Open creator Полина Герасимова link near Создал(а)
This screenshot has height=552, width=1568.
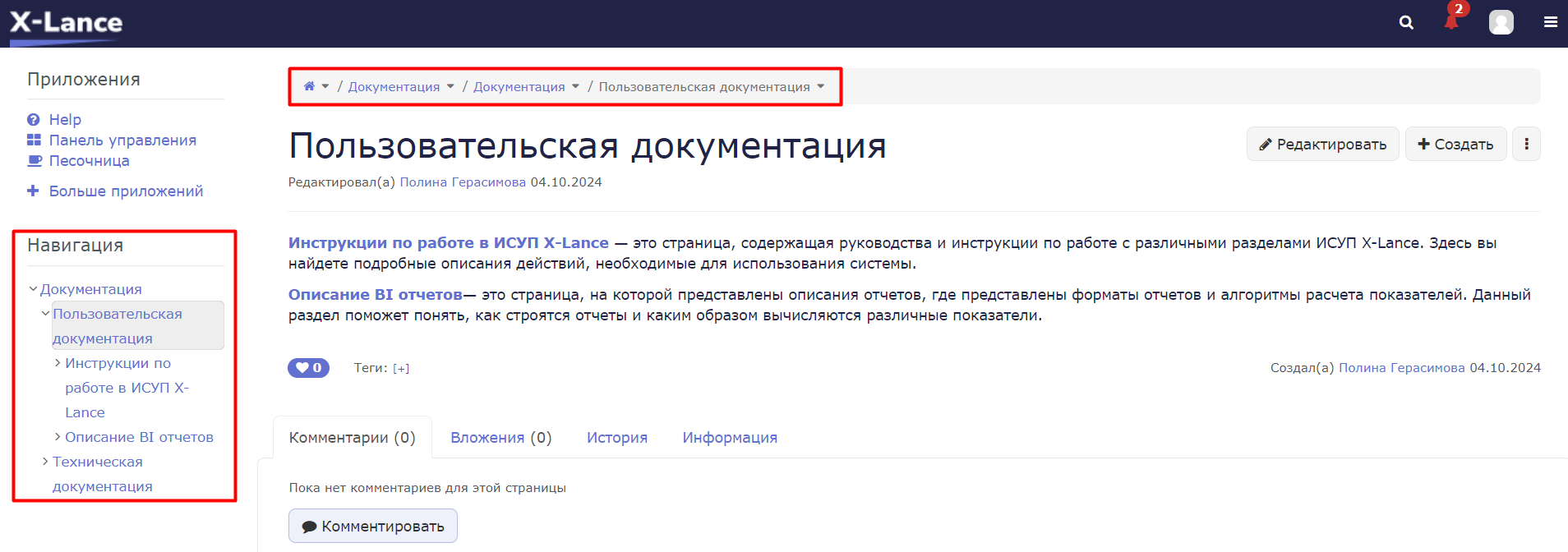coord(1402,368)
